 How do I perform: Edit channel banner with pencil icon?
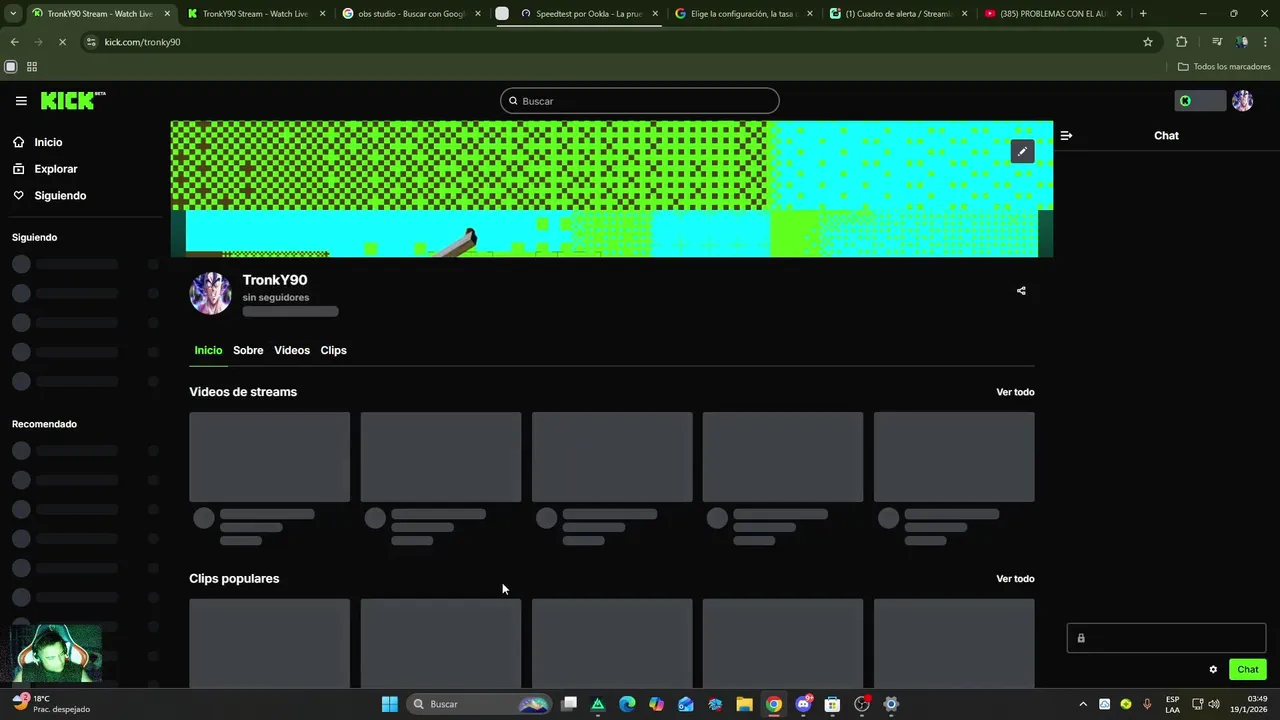point(1022,151)
